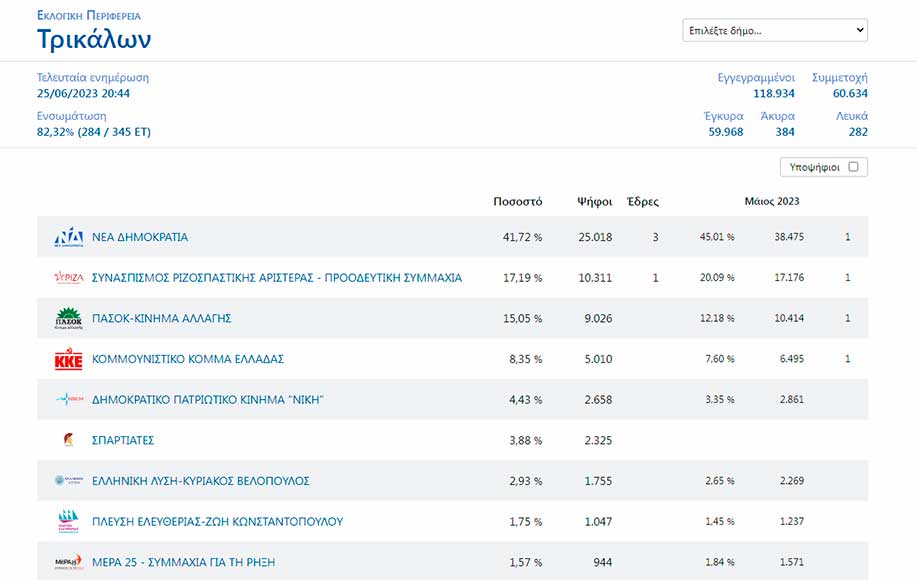The width and height of the screenshot is (917, 580).
Task: Click the Λευκά label
Action: click(x=852, y=116)
